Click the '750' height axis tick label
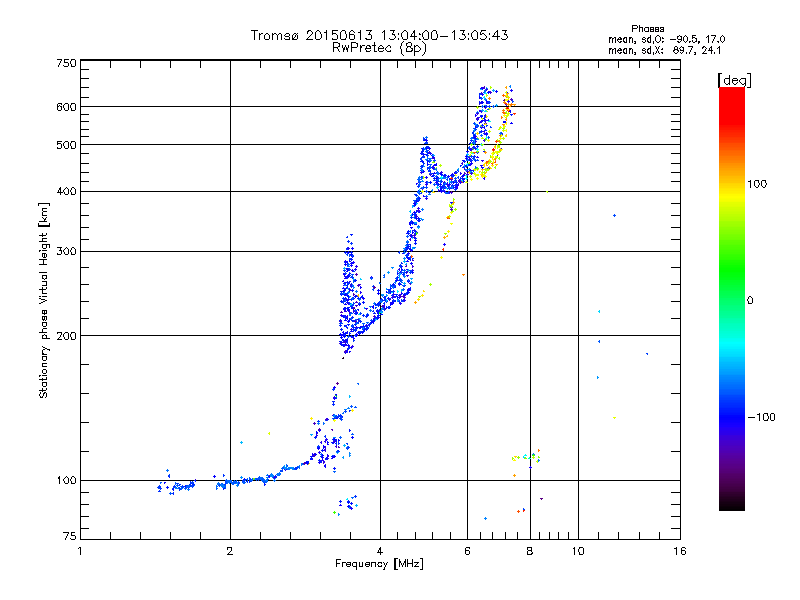800x600 pixels. pos(66,63)
